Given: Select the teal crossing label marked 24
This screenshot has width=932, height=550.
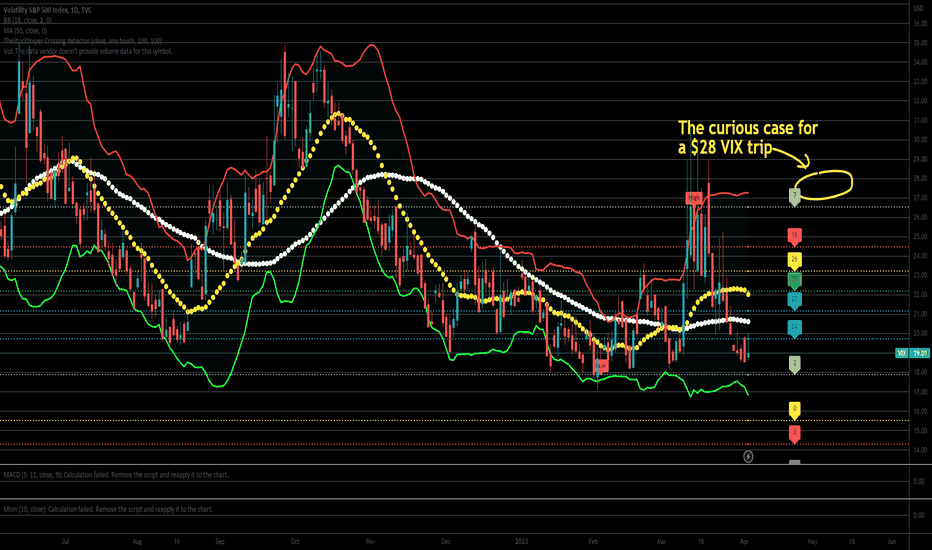Looking at the screenshot, I should click(794, 328).
